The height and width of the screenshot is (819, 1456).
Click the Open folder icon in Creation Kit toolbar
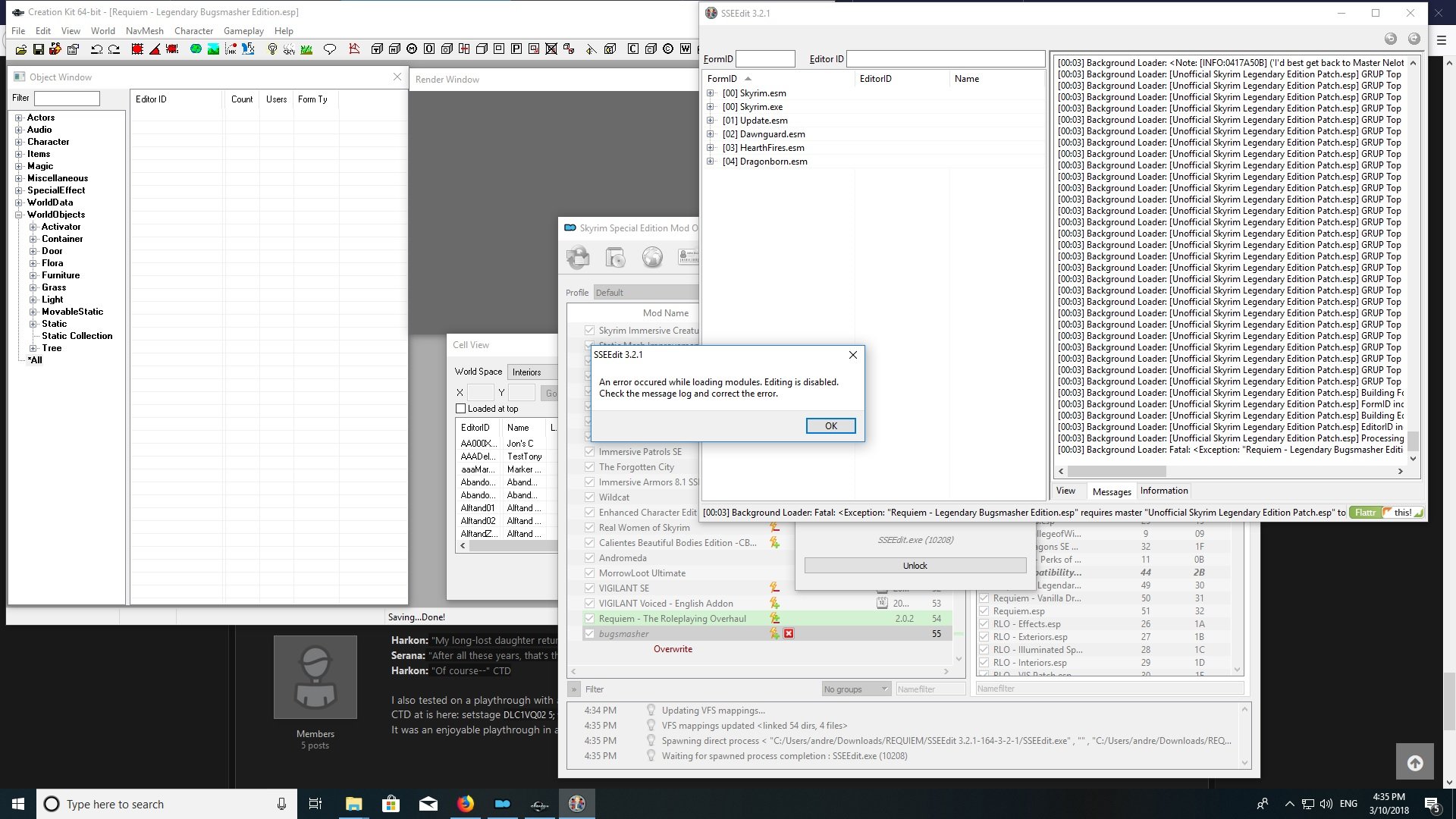21,49
